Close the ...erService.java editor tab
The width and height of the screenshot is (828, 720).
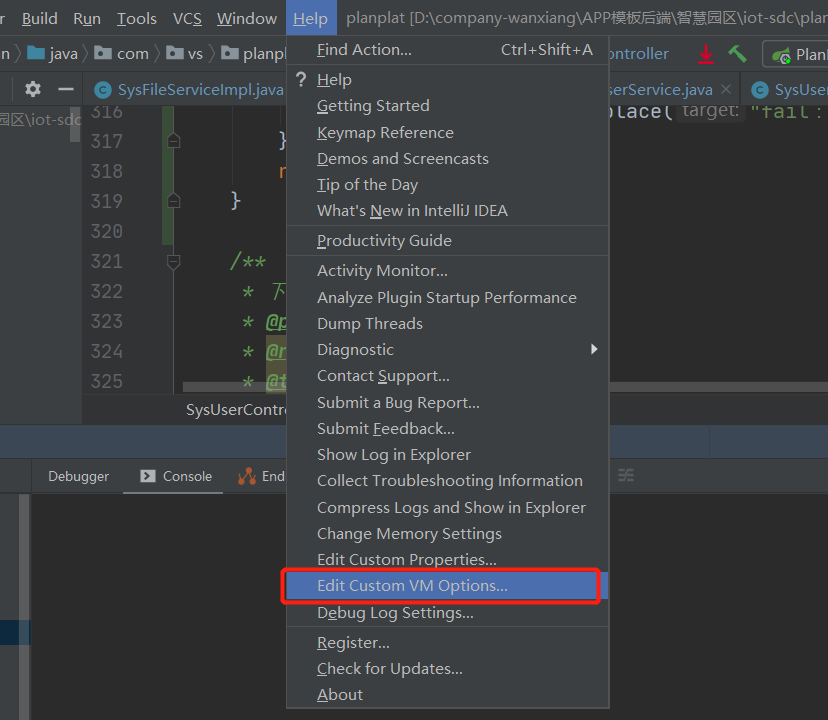726,89
